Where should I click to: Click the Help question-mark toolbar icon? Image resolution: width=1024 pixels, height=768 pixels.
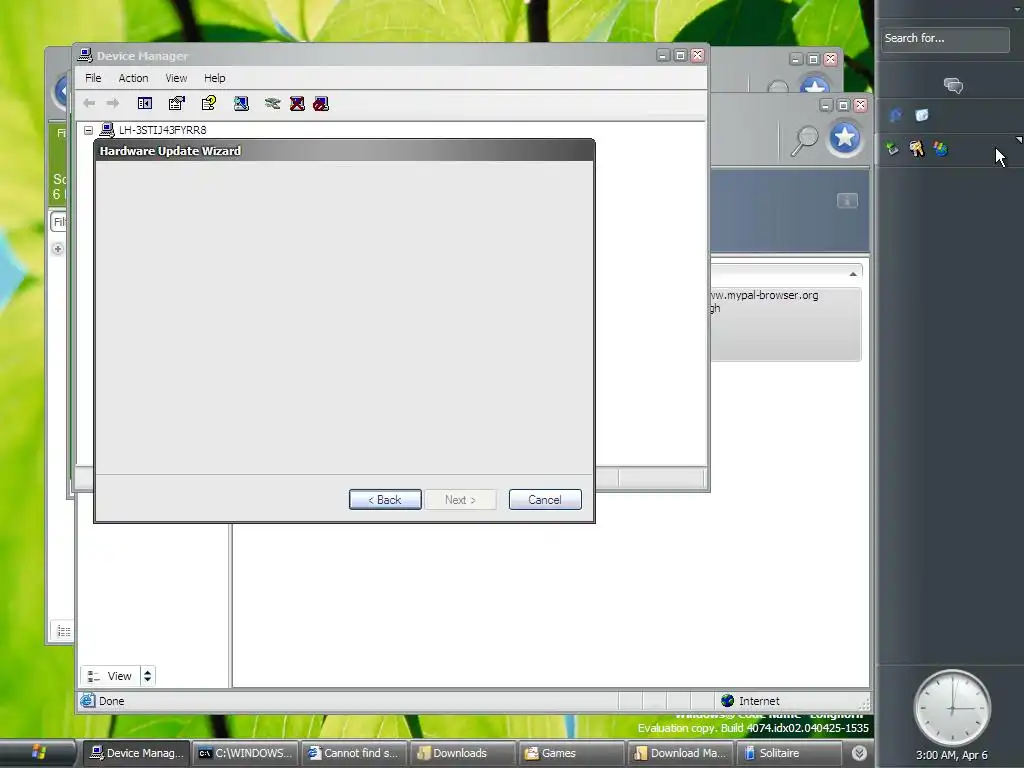tap(209, 103)
